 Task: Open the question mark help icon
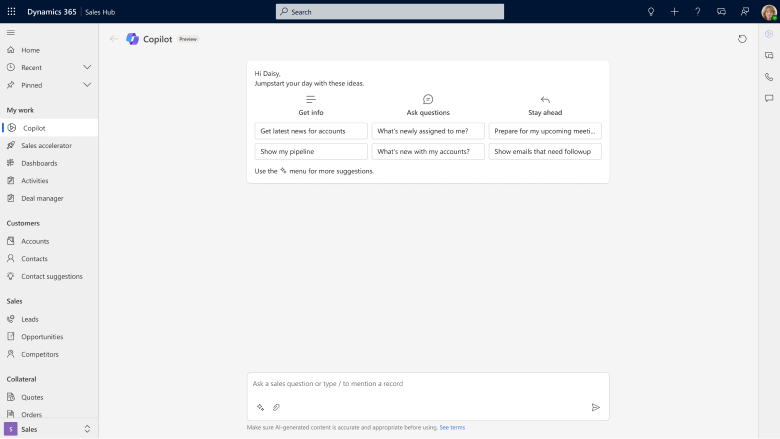tap(697, 11)
